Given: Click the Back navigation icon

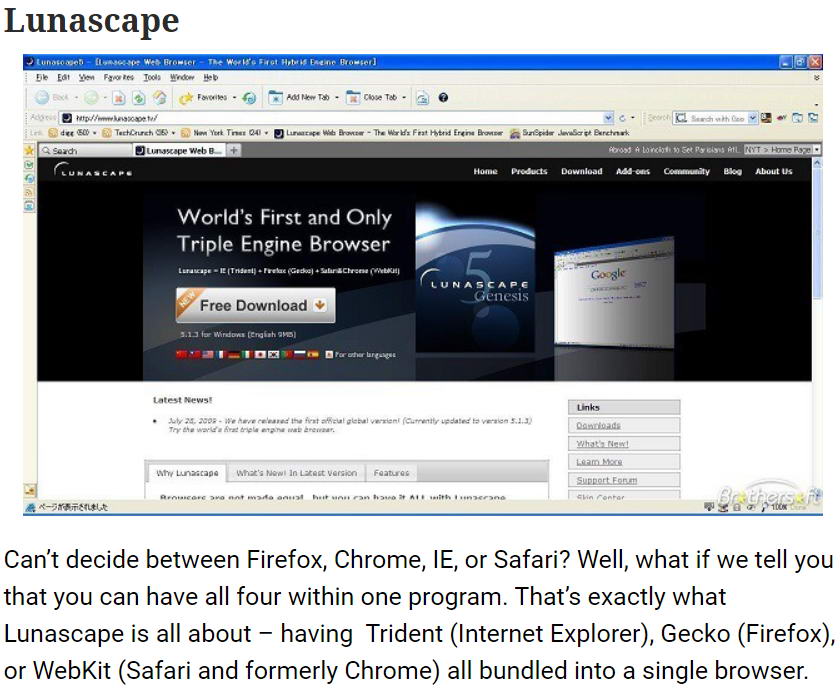Looking at the screenshot, I should pos(40,98).
